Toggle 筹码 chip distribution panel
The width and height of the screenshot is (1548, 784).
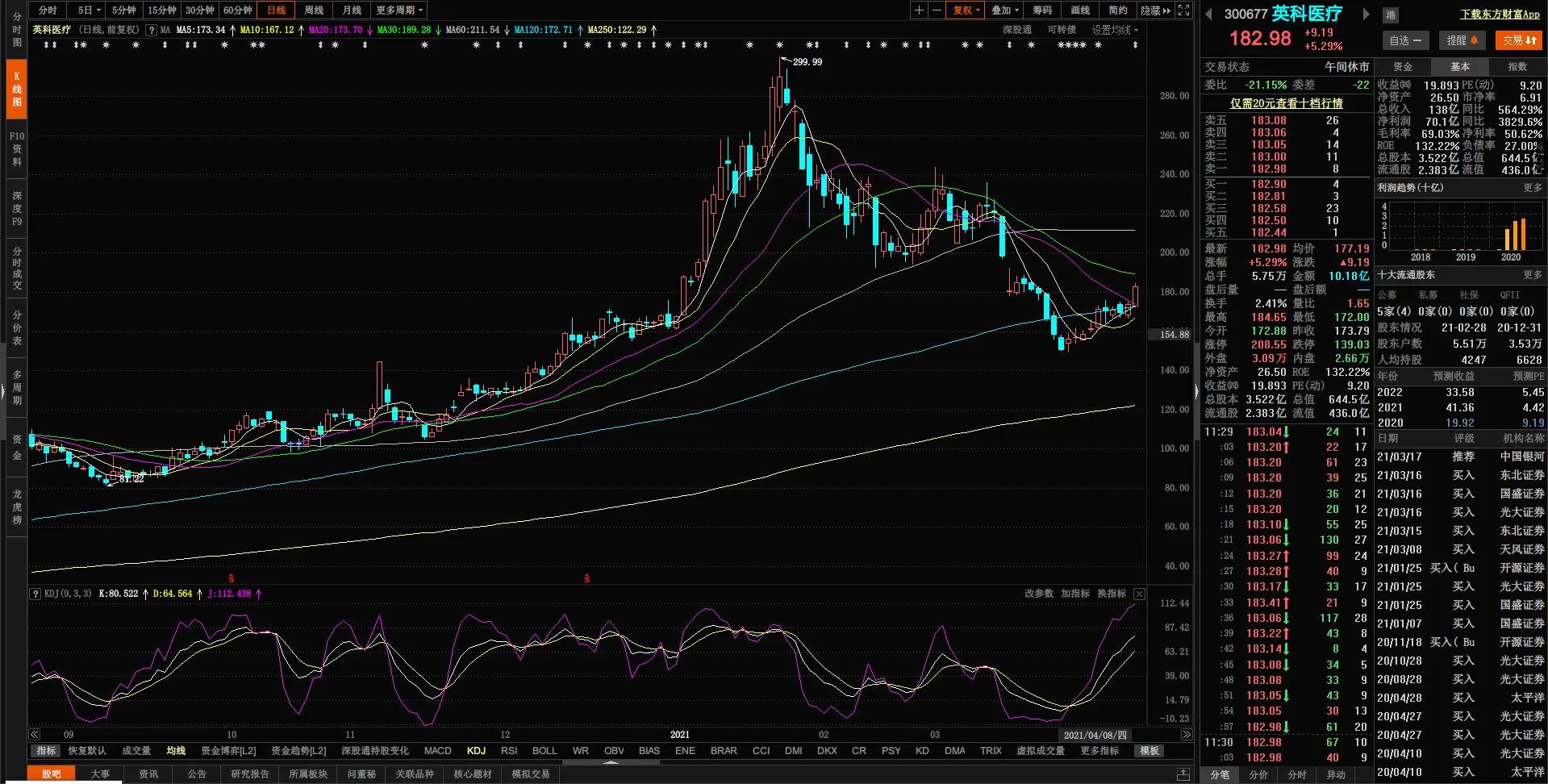[x=1042, y=10]
